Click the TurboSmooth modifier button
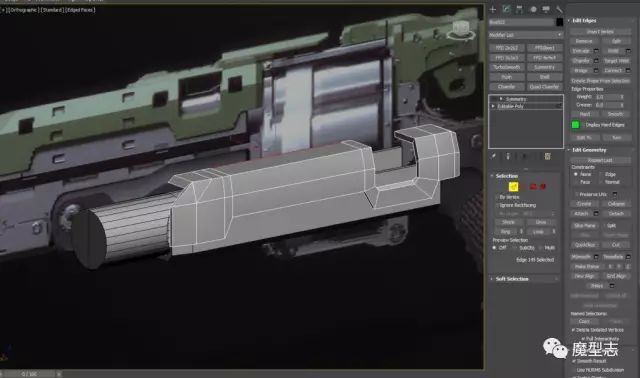The height and width of the screenshot is (378, 640). coord(507,67)
